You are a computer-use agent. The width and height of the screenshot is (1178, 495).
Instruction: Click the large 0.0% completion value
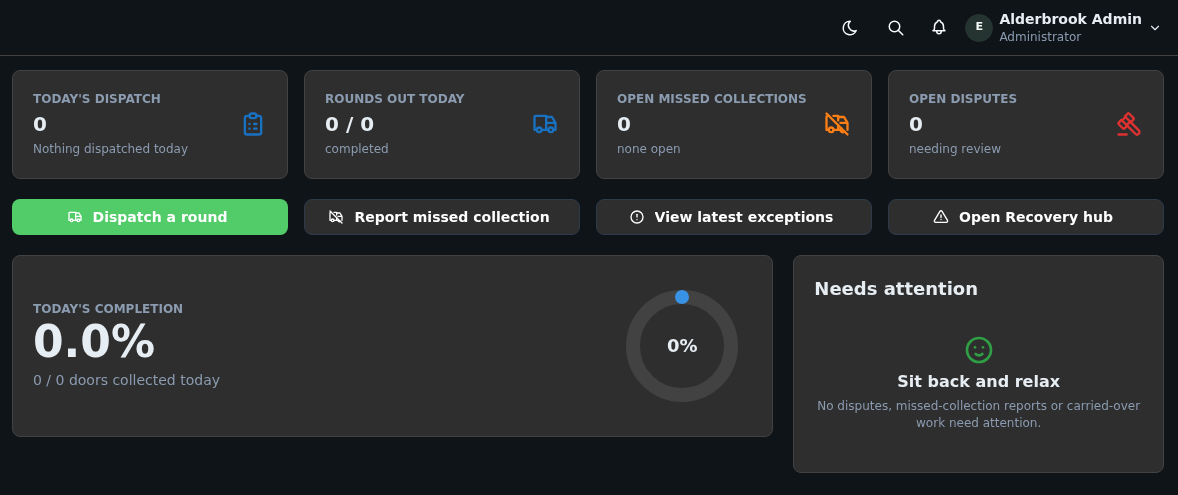(x=94, y=342)
